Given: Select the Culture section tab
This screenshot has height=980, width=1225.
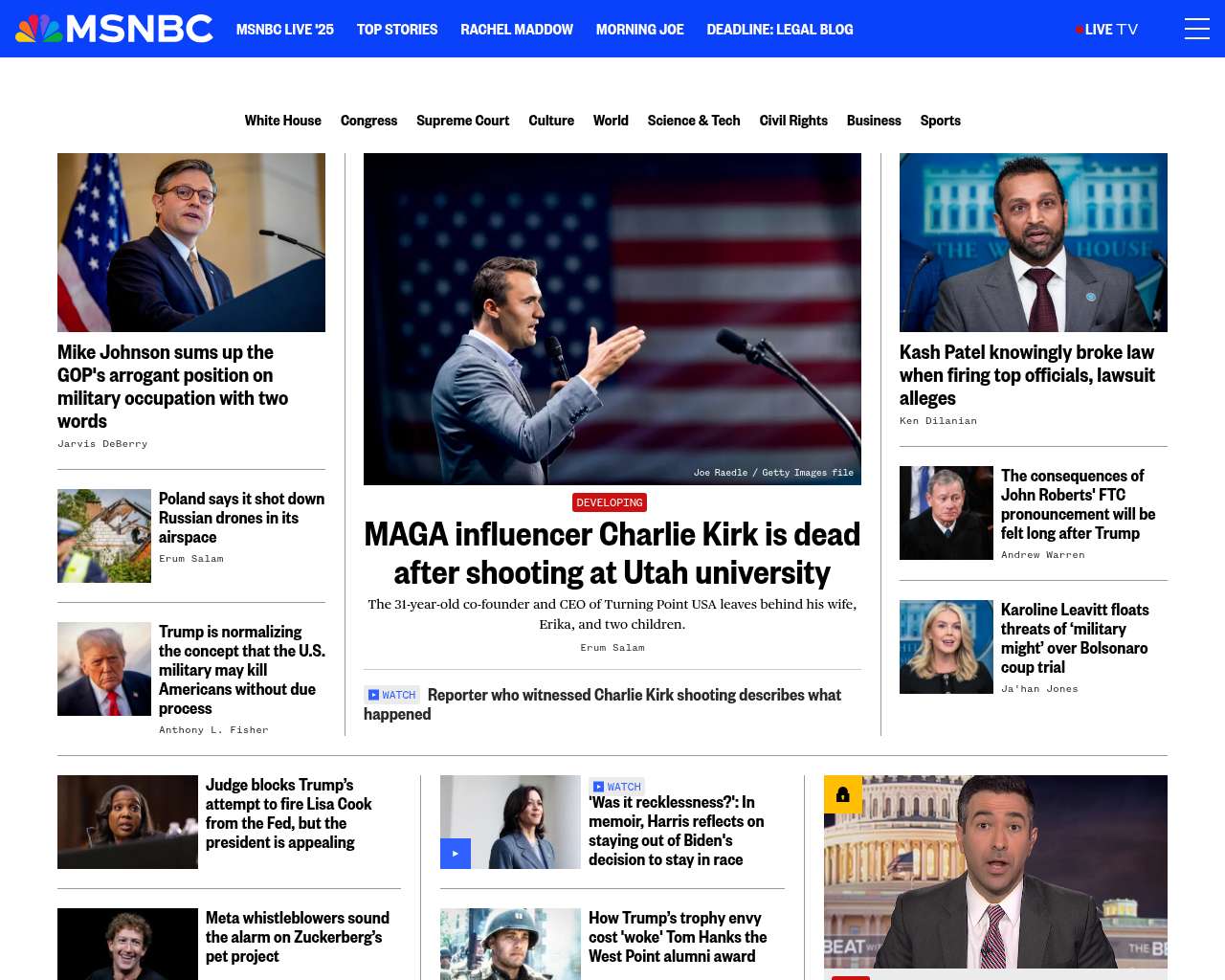Looking at the screenshot, I should click(x=551, y=121).
